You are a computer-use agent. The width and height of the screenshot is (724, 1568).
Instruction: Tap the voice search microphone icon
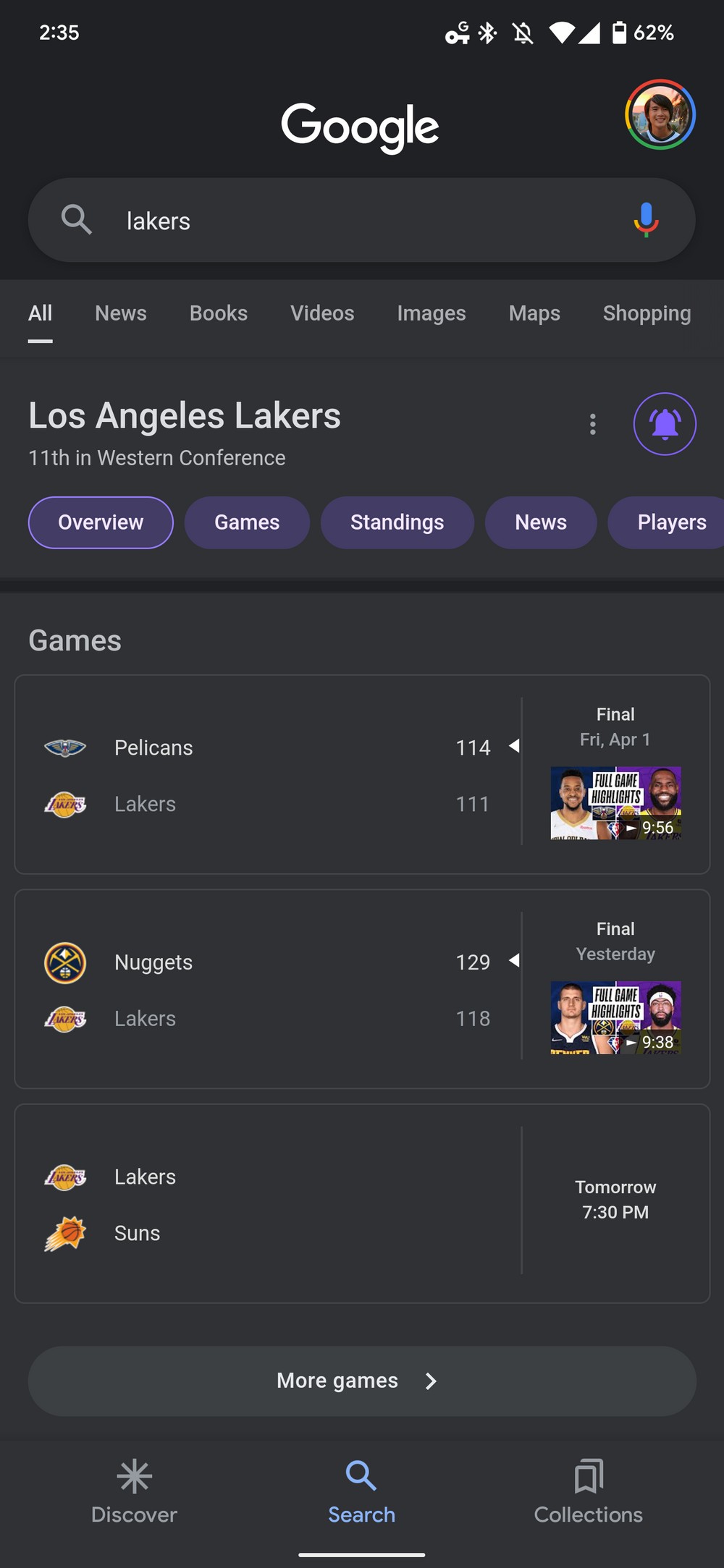646,220
